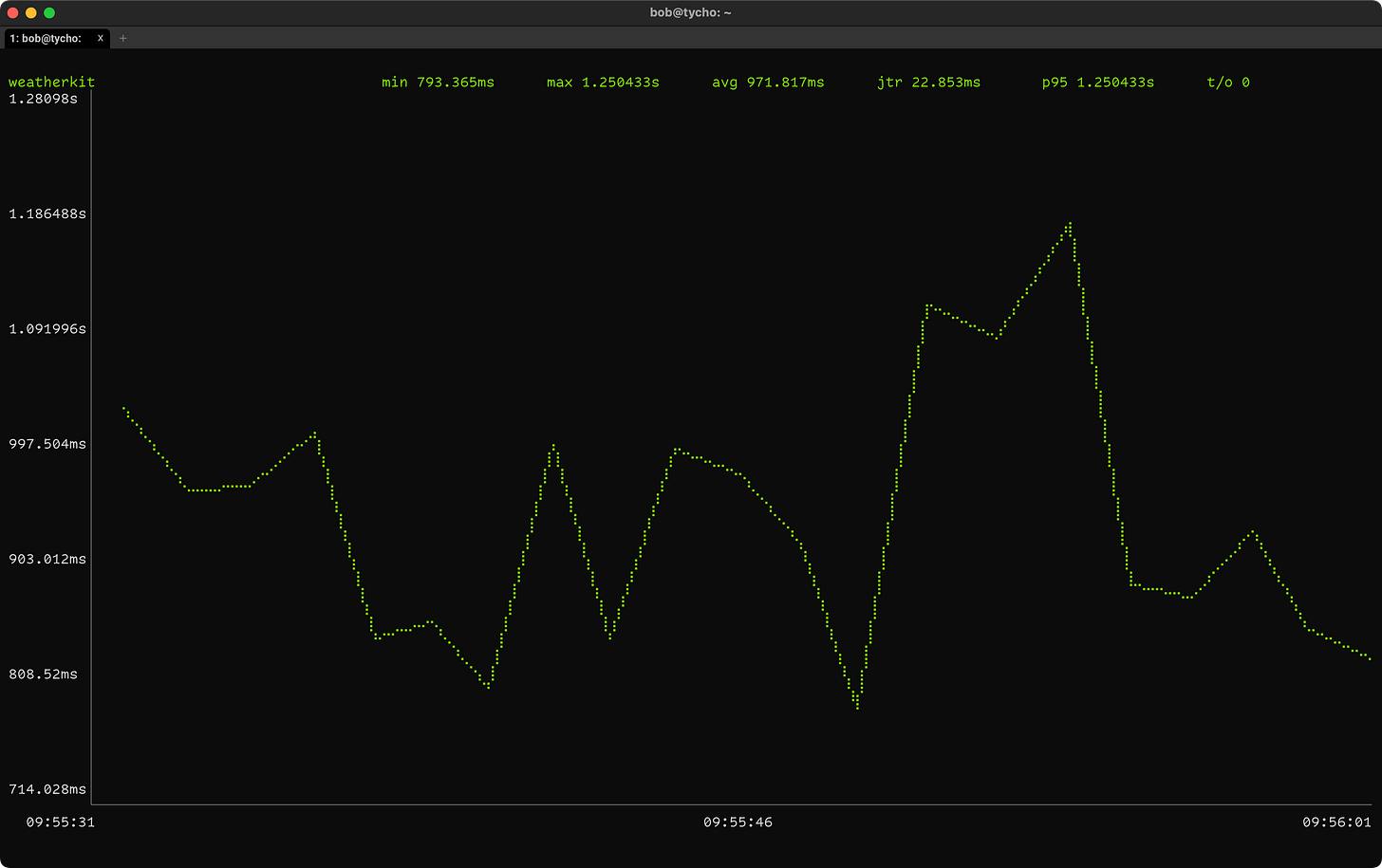Click the red close window button
This screenshot has width=1382, height=868.
pos(13,12)
